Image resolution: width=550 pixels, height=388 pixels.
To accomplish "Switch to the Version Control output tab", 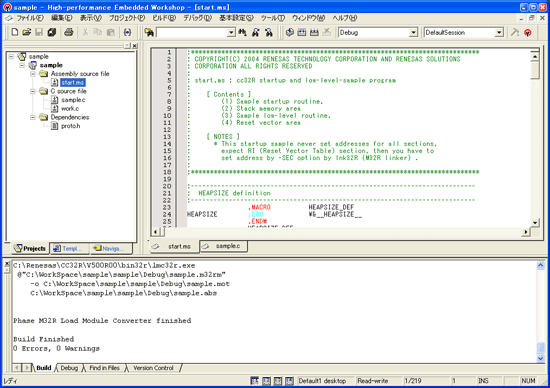I will click(153, 368).
